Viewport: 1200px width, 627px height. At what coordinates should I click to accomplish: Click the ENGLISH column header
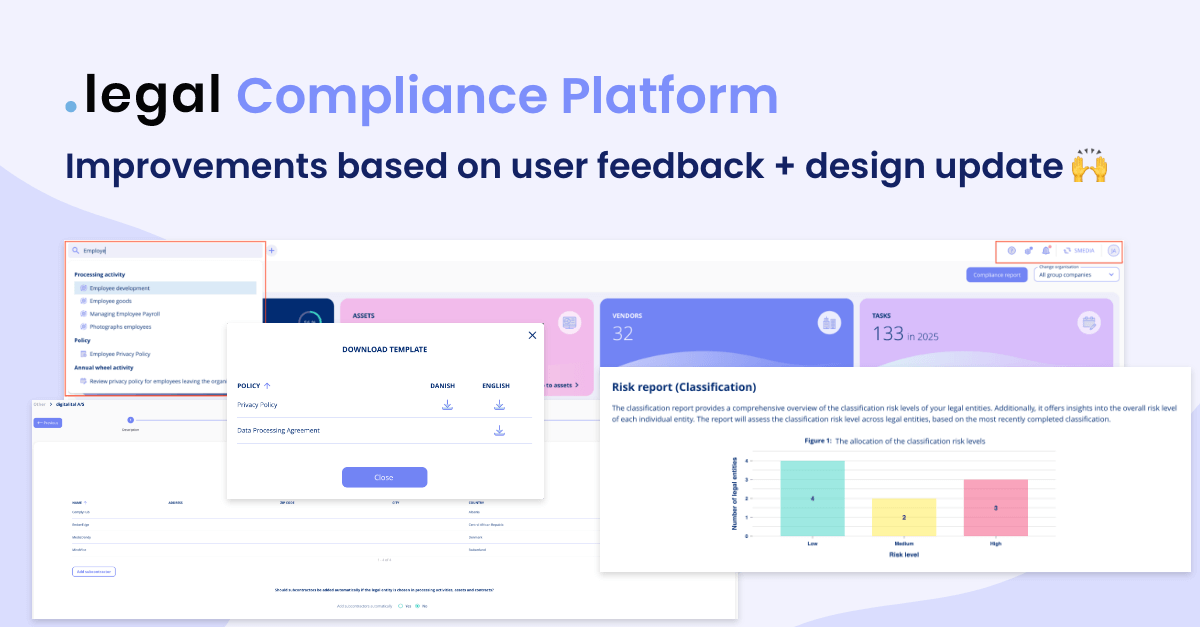pos(496,385)
